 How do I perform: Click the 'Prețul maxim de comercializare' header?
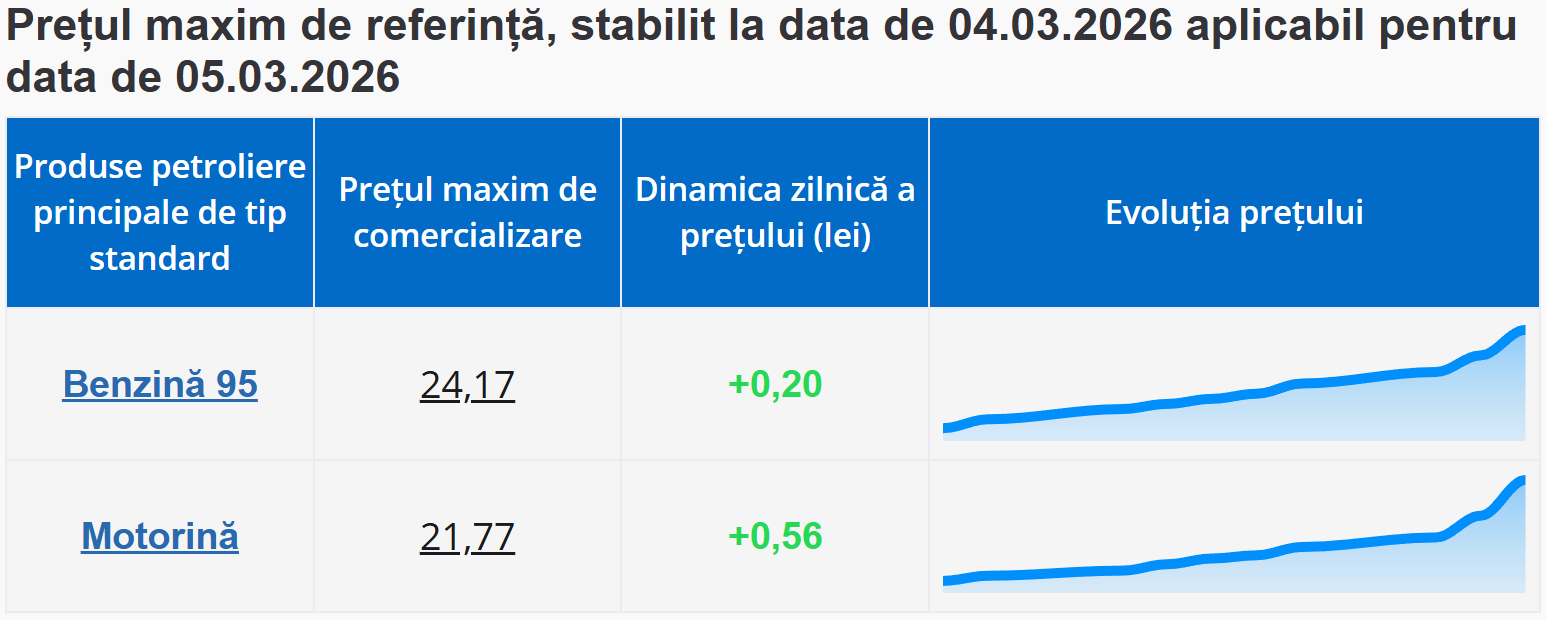click(x=467, y=212)
